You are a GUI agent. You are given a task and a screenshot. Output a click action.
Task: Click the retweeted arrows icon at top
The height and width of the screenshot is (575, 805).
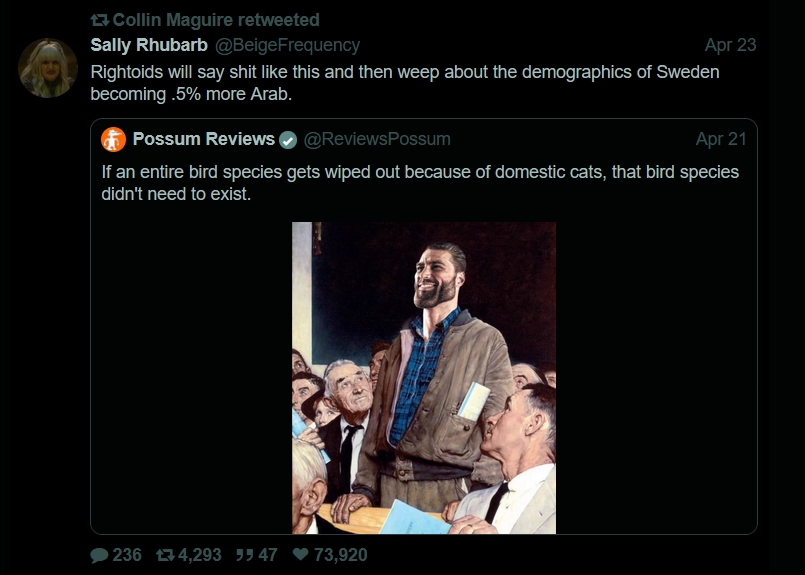pyautogui.click(x=99, y=20)
